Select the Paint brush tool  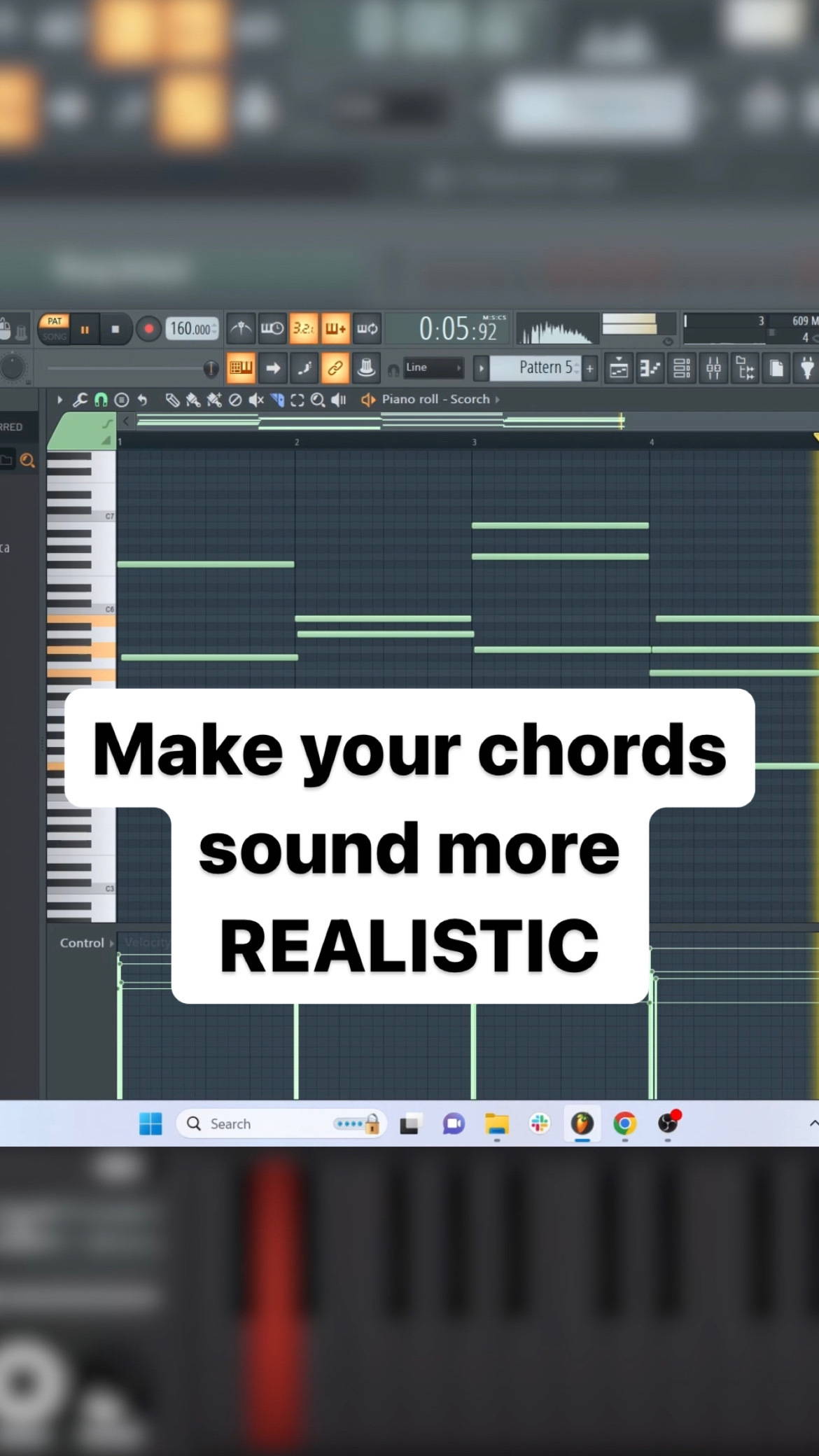coord(193,400)
